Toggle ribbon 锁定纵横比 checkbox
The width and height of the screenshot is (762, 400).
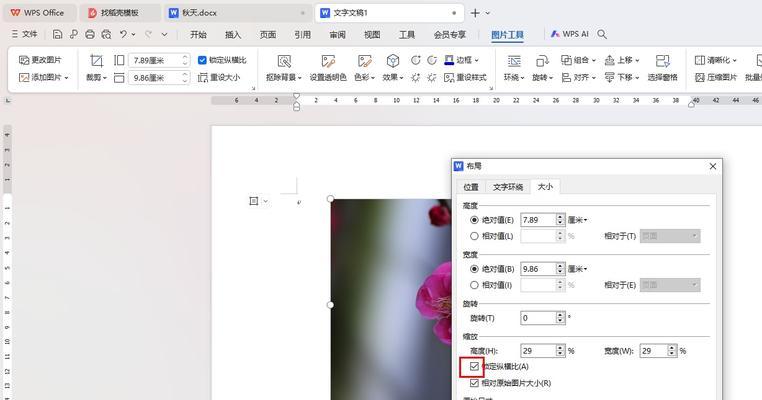[x=202, y=60]
